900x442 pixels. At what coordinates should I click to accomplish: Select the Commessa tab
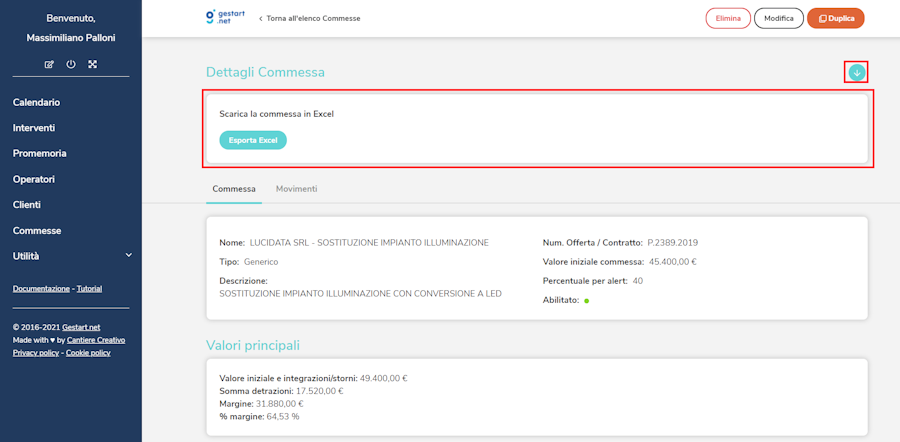[234, 189]
